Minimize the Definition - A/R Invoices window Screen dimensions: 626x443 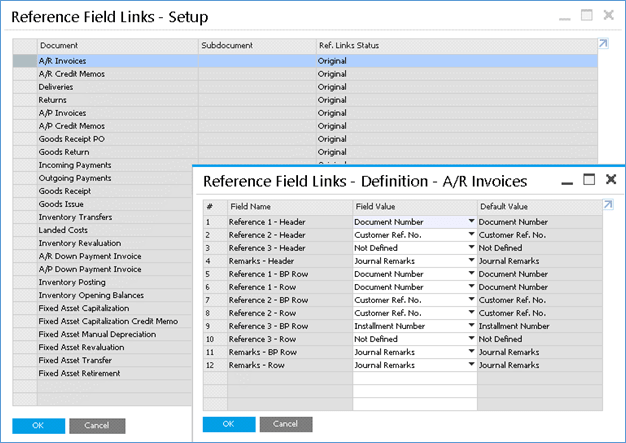567,181
